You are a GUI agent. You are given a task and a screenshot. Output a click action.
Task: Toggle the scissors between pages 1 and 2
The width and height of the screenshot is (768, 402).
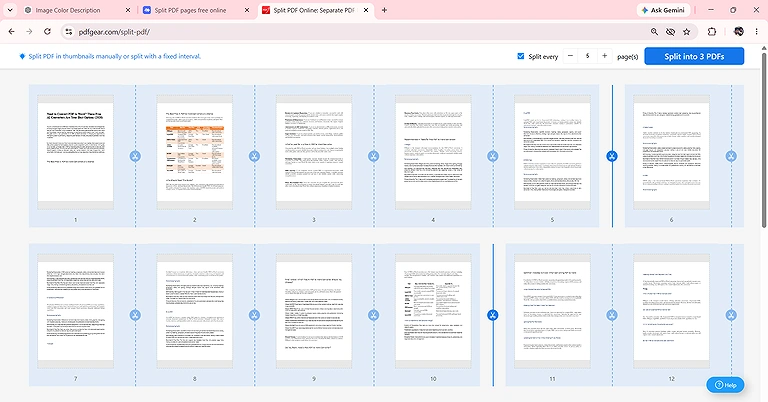click(135, 156)
